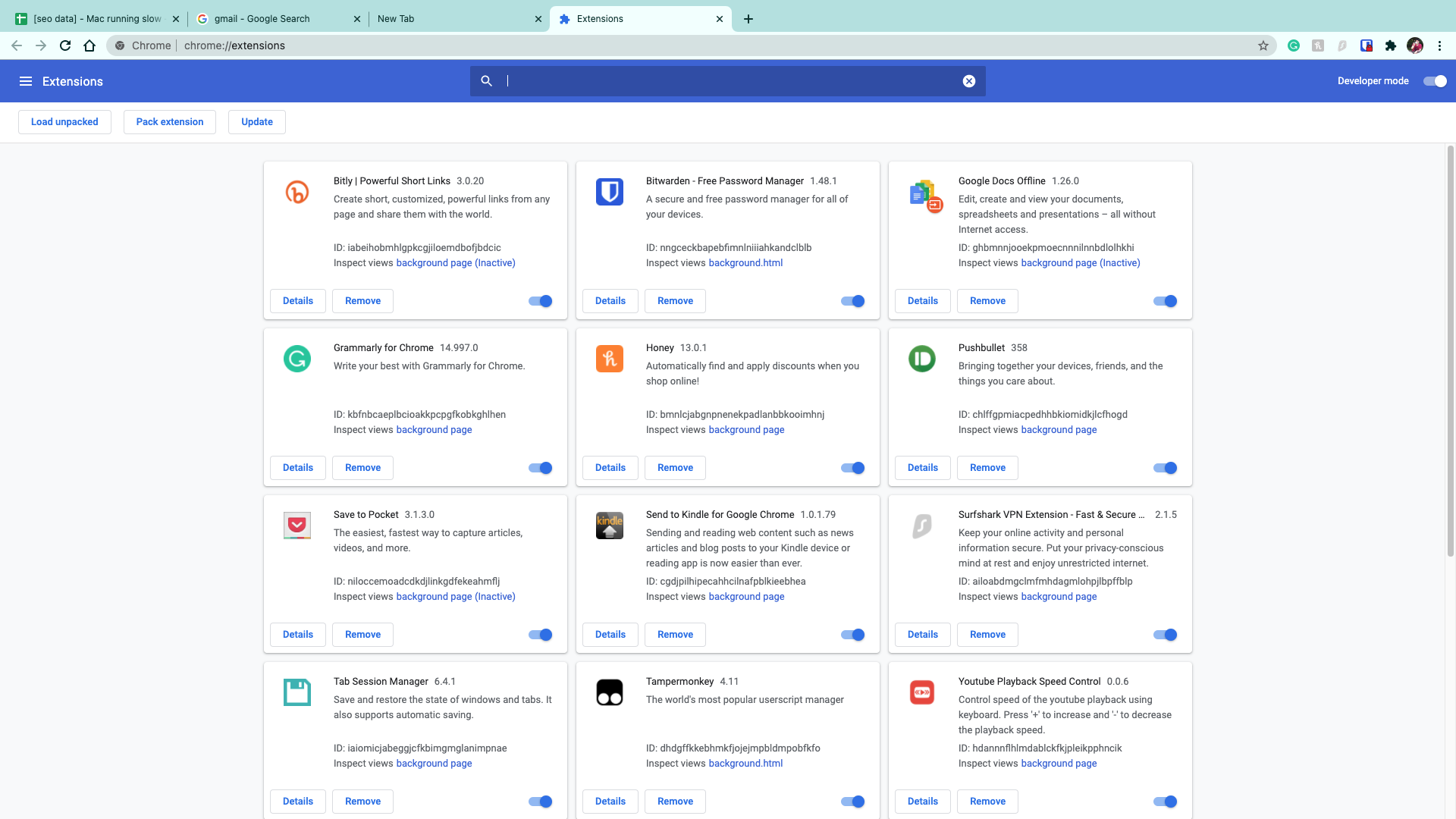Click Pack extension
Screen dimensions: 1456x819
coord(170,122)
